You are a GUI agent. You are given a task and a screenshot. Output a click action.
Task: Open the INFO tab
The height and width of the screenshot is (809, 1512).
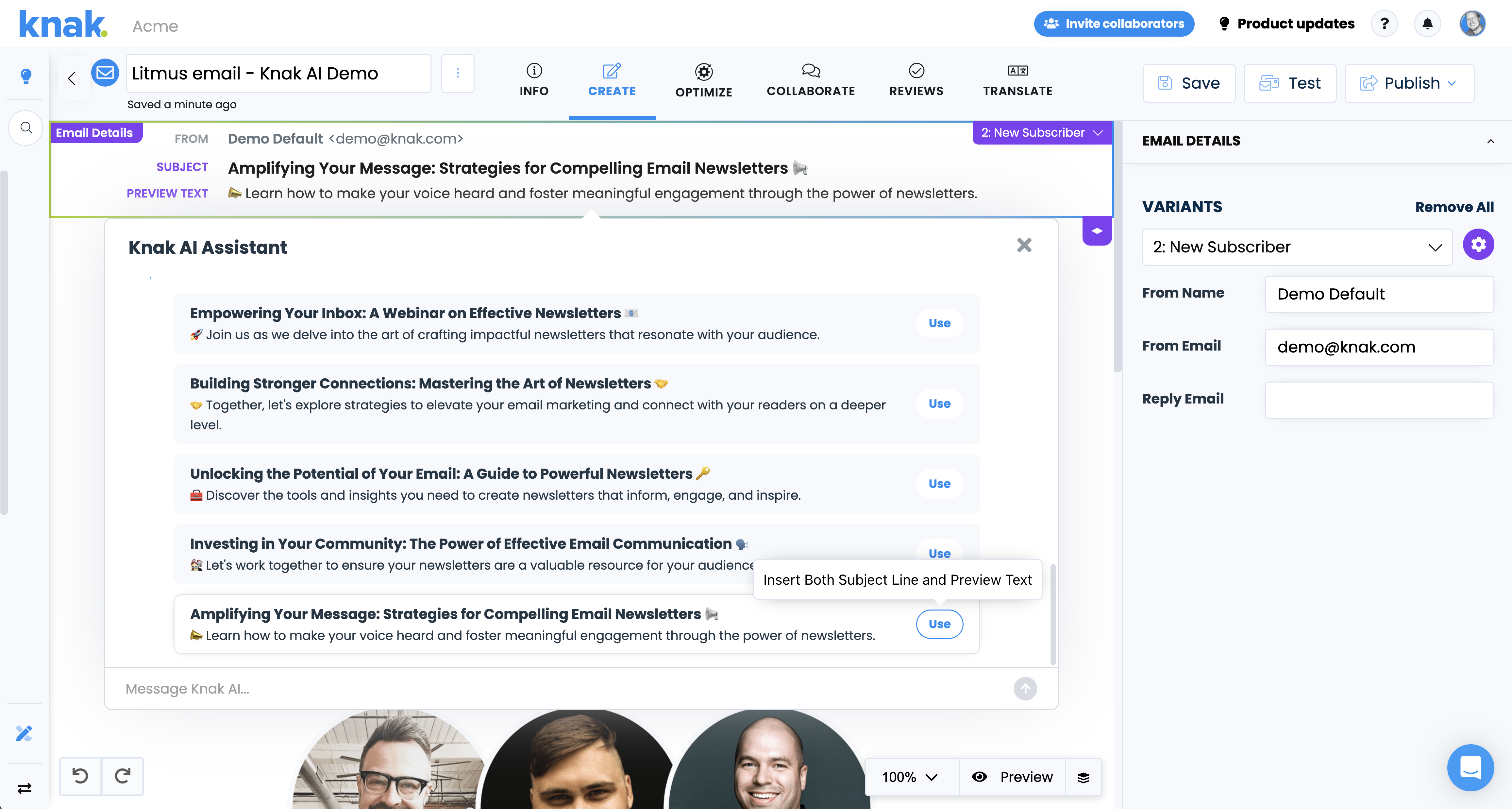534,80
